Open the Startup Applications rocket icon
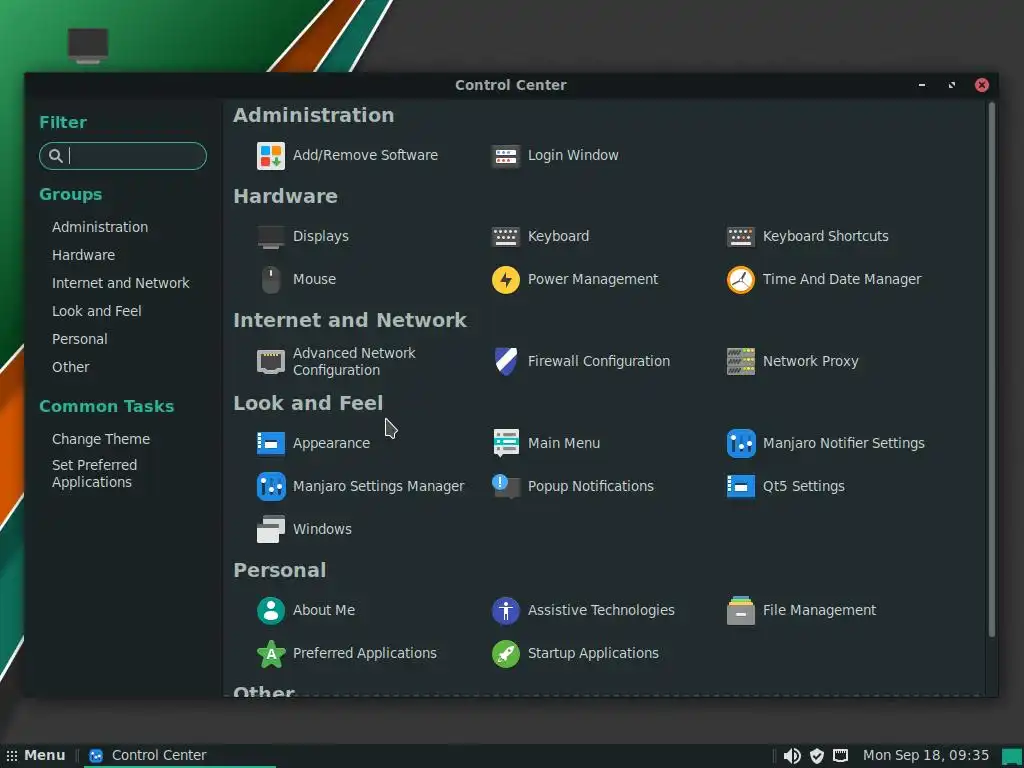 point(505,654)
